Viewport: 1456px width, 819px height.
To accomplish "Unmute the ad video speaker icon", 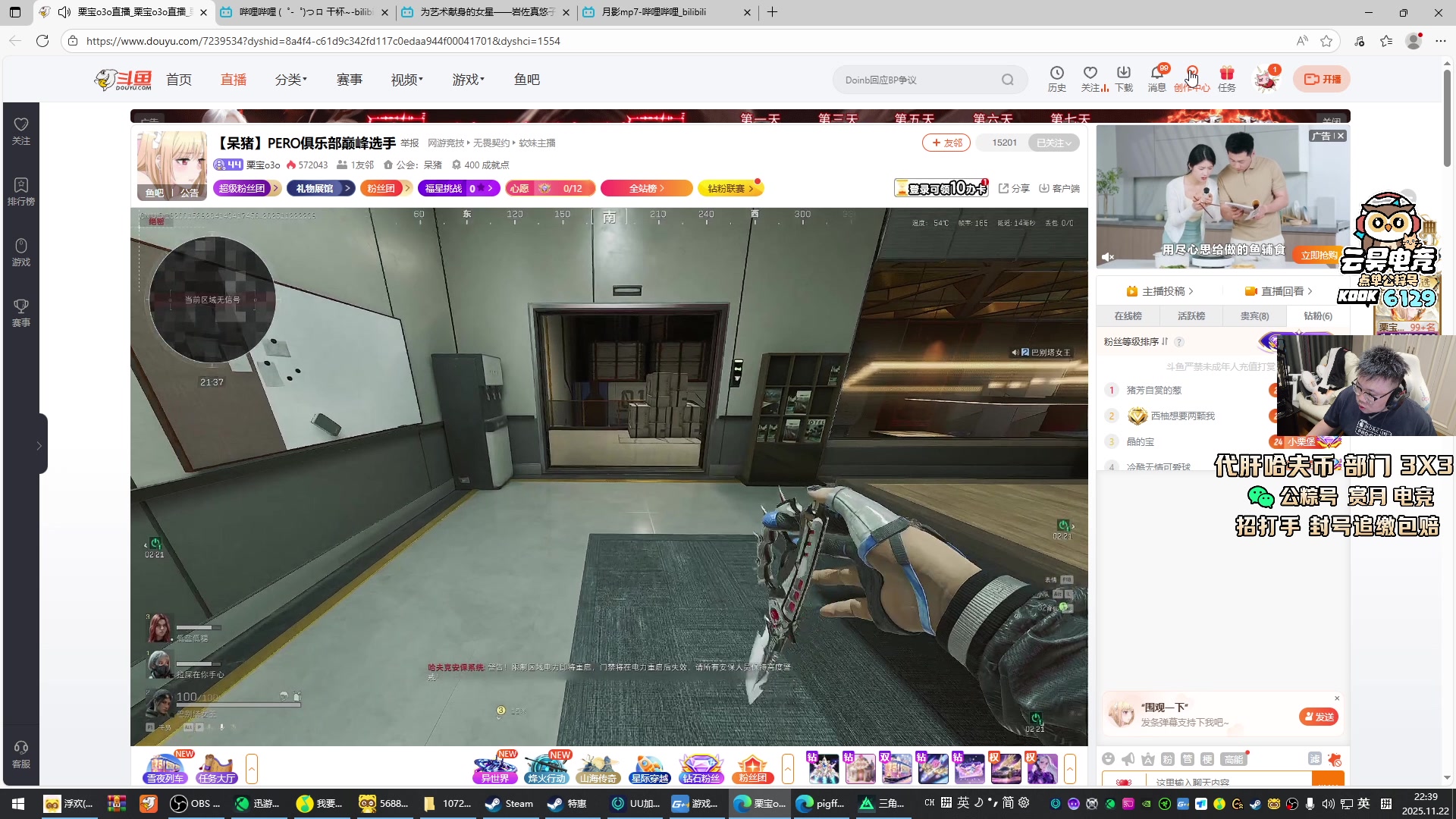I will tap(1108, 257).
